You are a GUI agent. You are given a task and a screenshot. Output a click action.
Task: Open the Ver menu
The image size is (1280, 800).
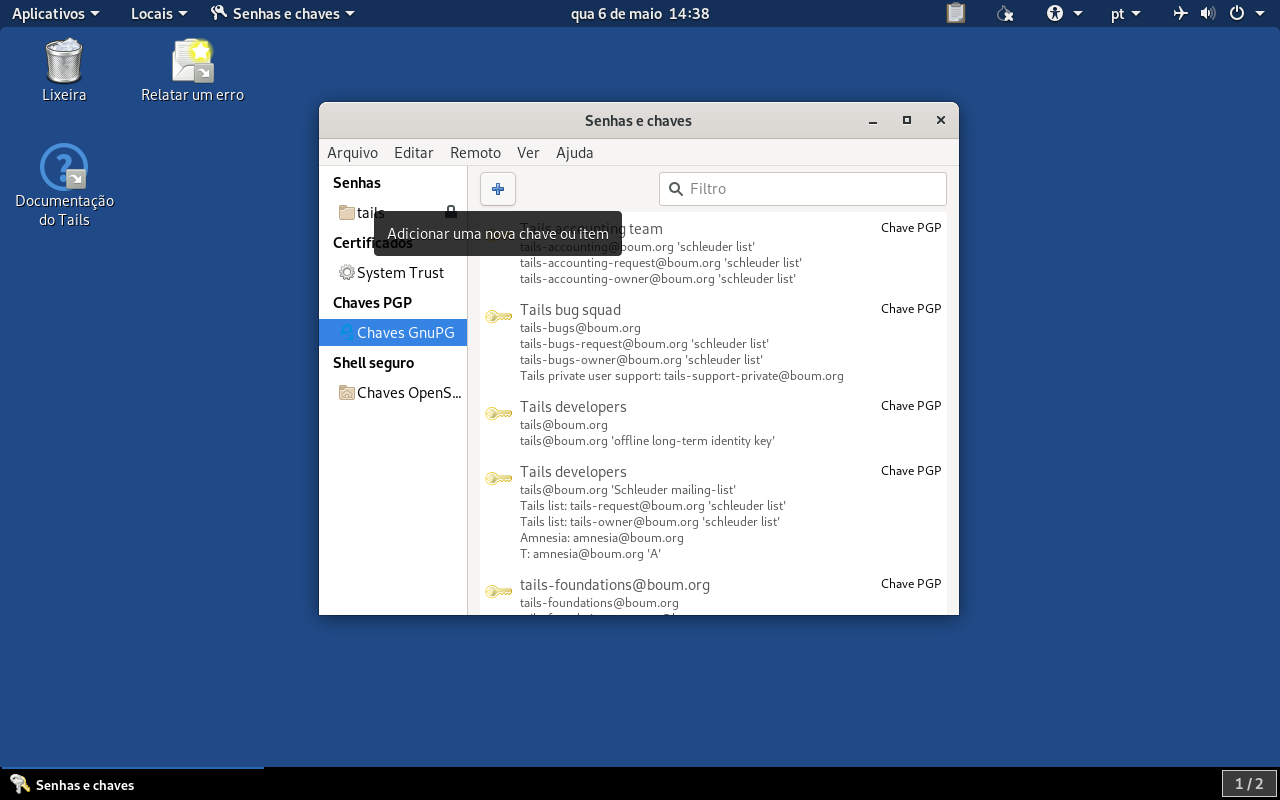coord(528,153)
